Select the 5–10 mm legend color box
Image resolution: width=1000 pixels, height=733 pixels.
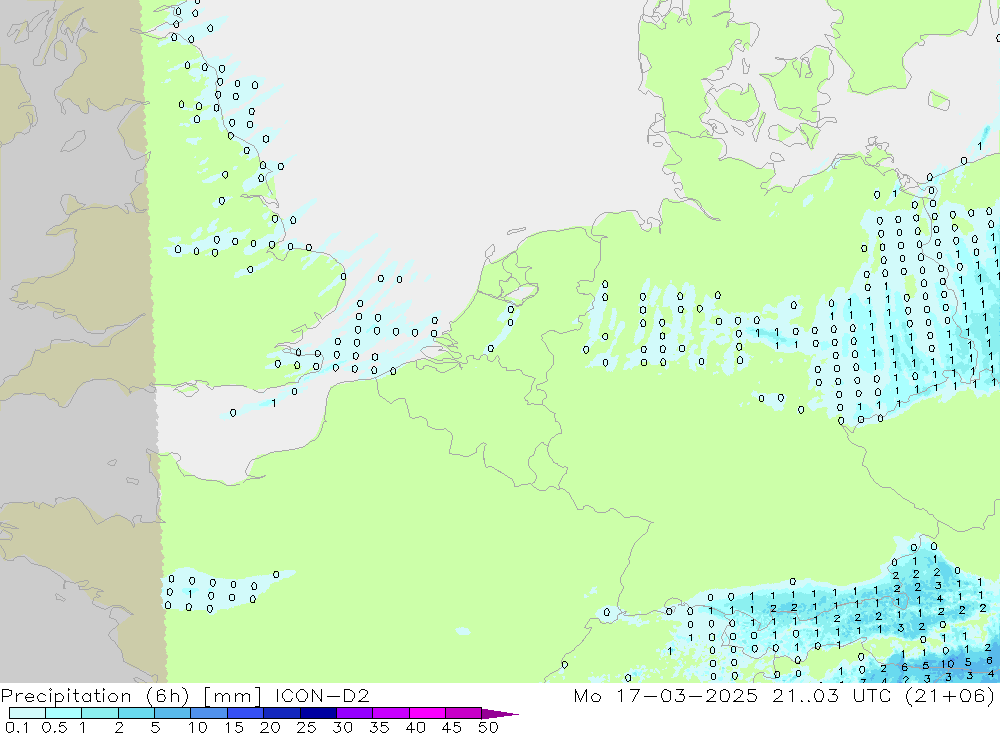click(x=173, y=713)
